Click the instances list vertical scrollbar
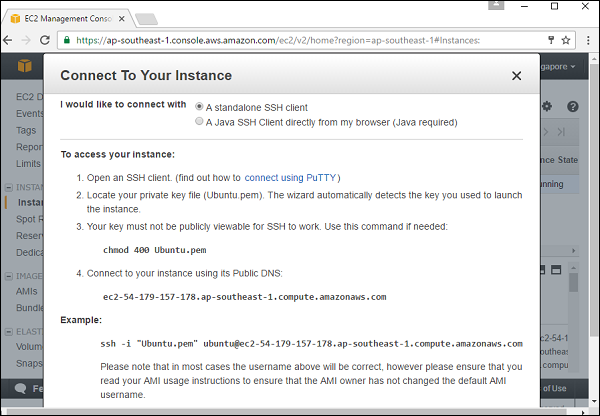The width and height of the screenshot is (600, 416). (573, 300)
